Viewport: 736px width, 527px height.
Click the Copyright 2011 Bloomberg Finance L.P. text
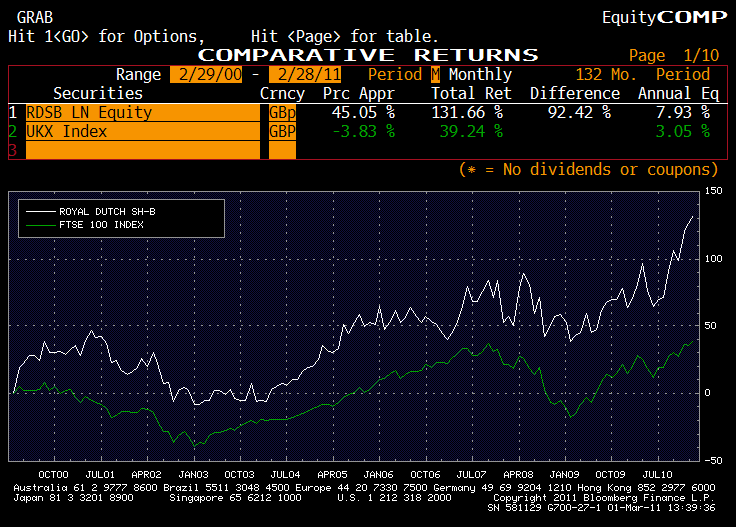click(604, 498)
